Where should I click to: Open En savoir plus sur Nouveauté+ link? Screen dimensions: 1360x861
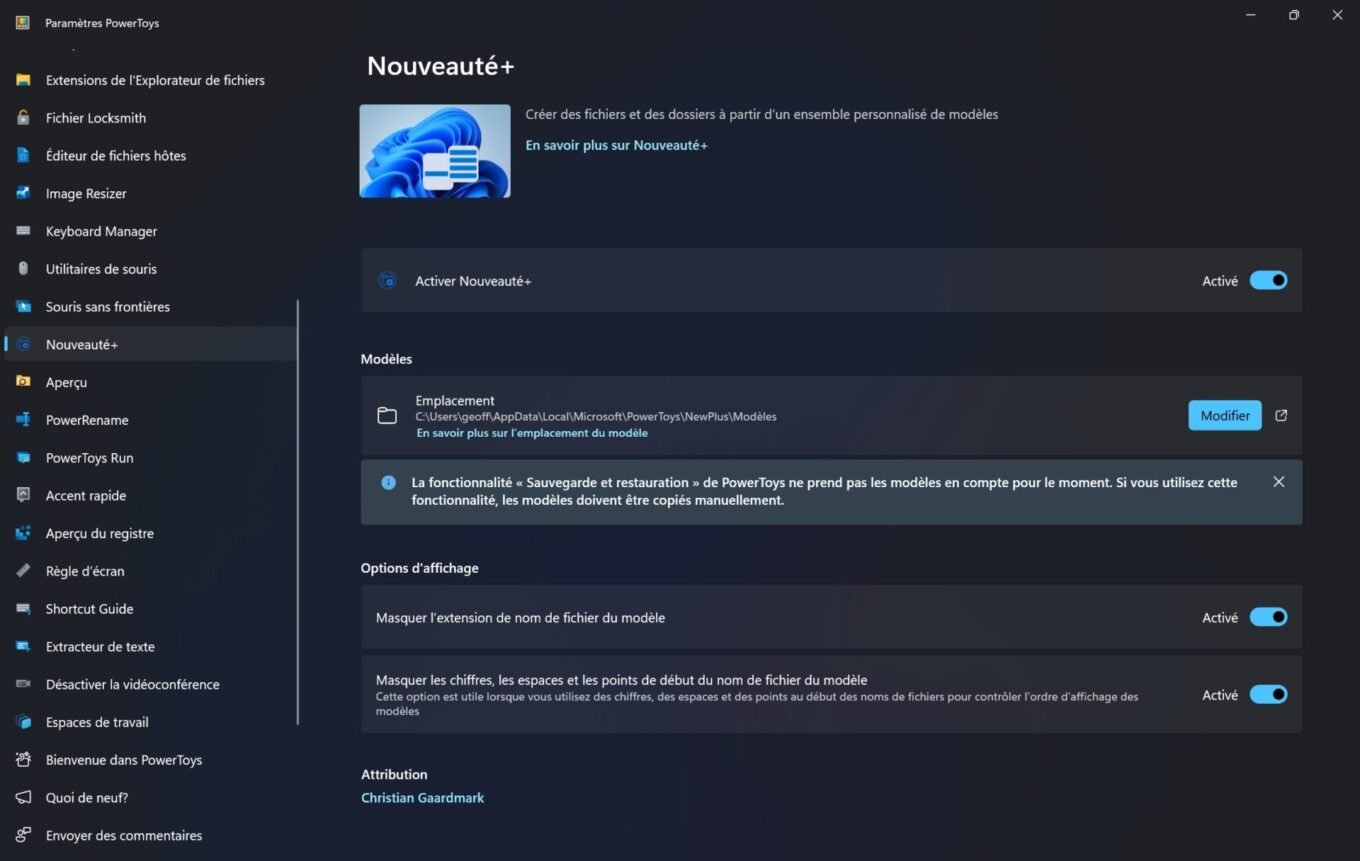(616, 145)
